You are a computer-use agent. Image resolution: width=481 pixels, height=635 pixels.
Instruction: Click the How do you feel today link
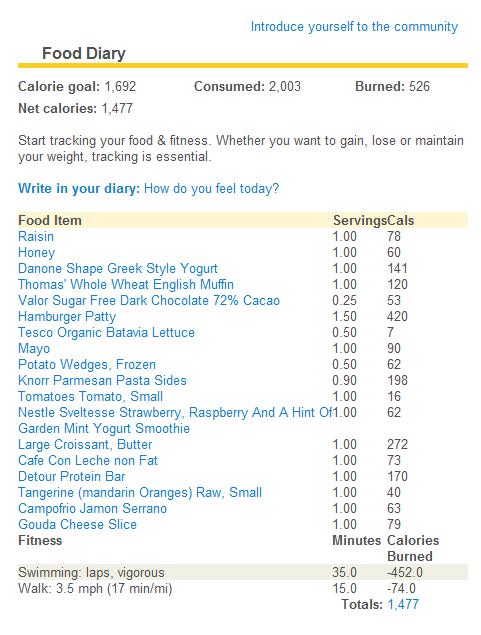[211, 189]
